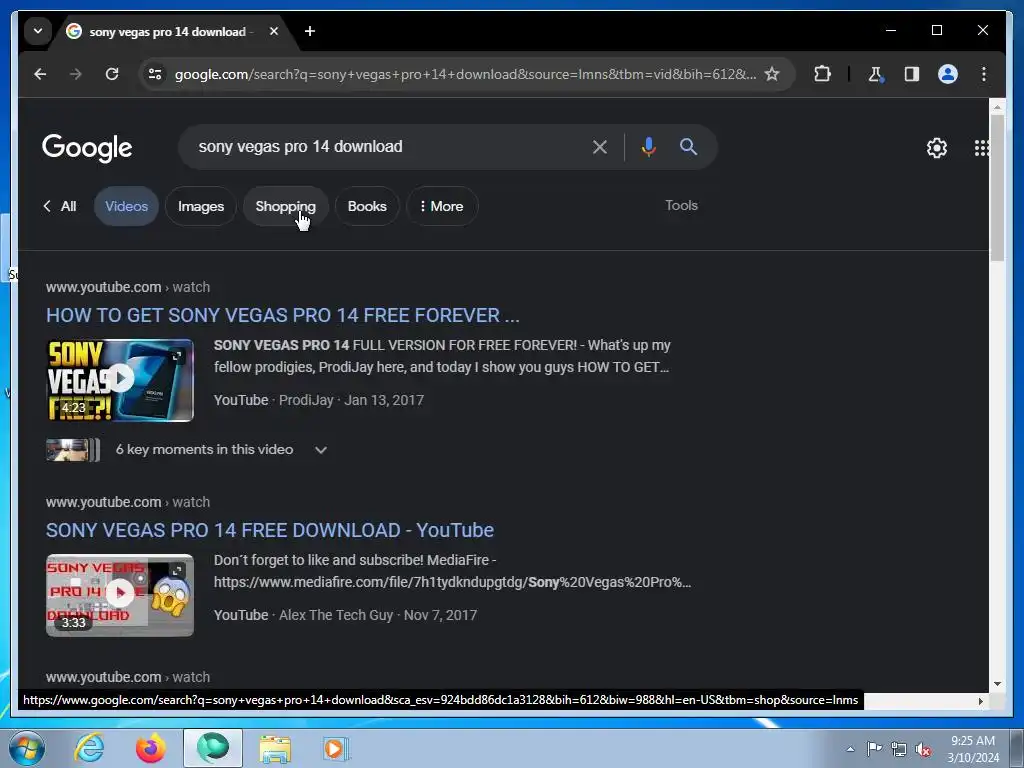Open the Extensions puzzle icon
Screen dimensions: 1024x768
(x=822, y=74)
